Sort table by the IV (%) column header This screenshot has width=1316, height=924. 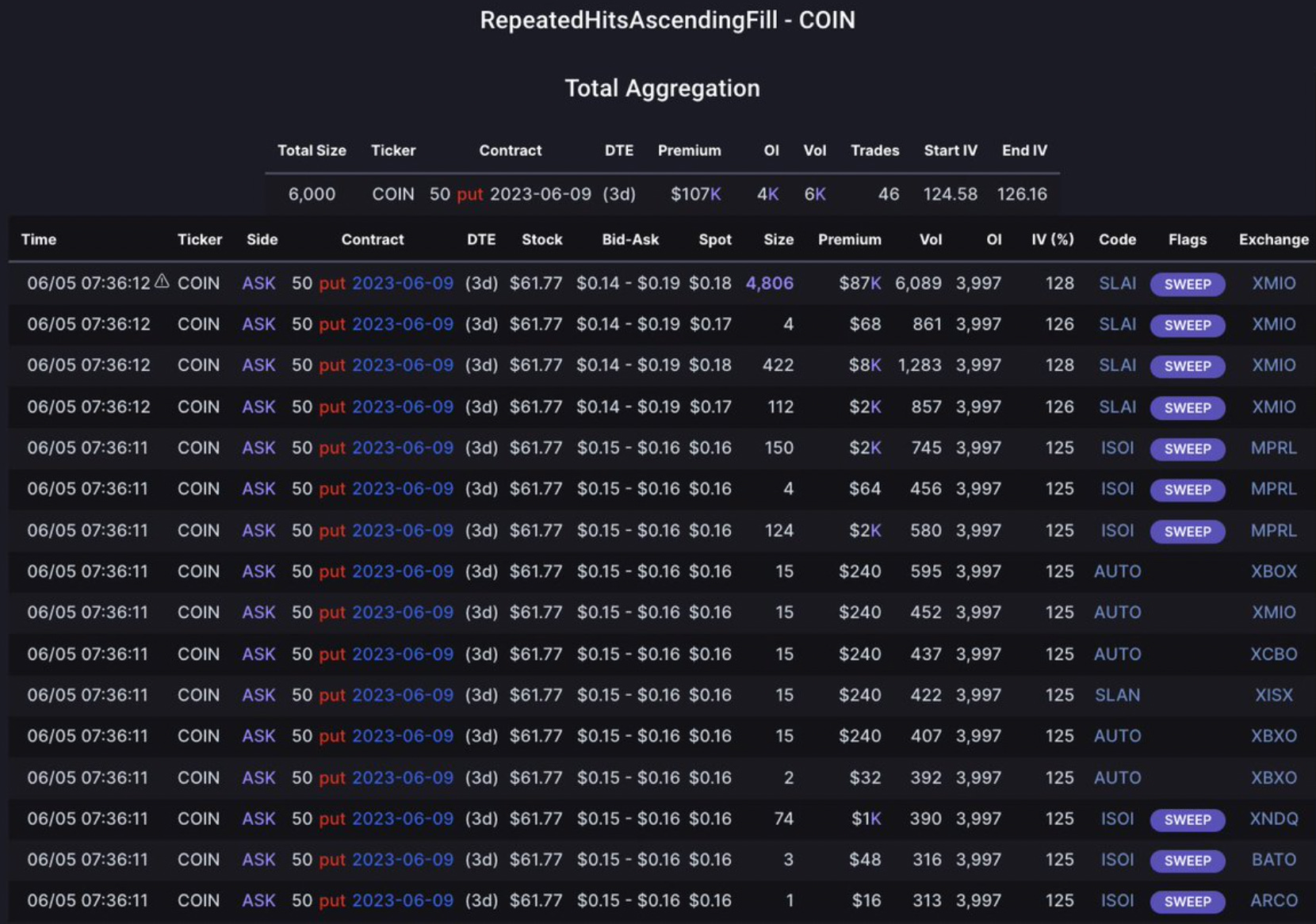pyautogui.click(x=1052, y=239)
